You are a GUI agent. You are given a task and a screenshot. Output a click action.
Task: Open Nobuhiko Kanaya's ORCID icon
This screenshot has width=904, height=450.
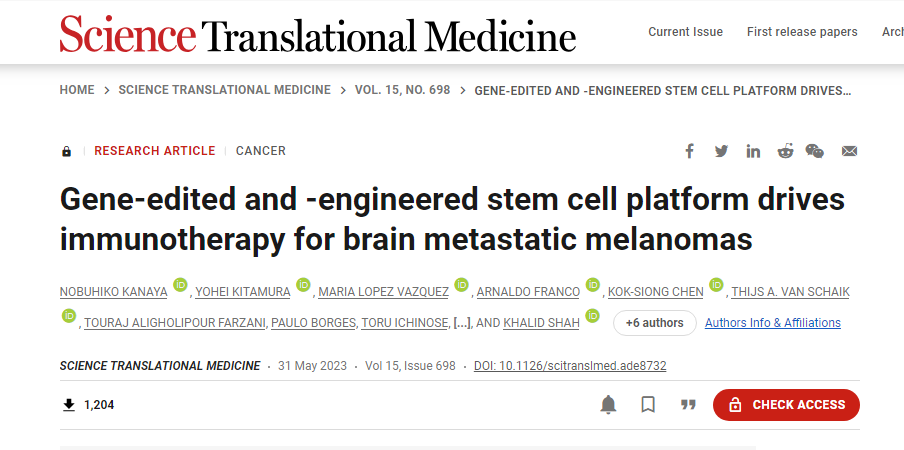pos(180,285)
